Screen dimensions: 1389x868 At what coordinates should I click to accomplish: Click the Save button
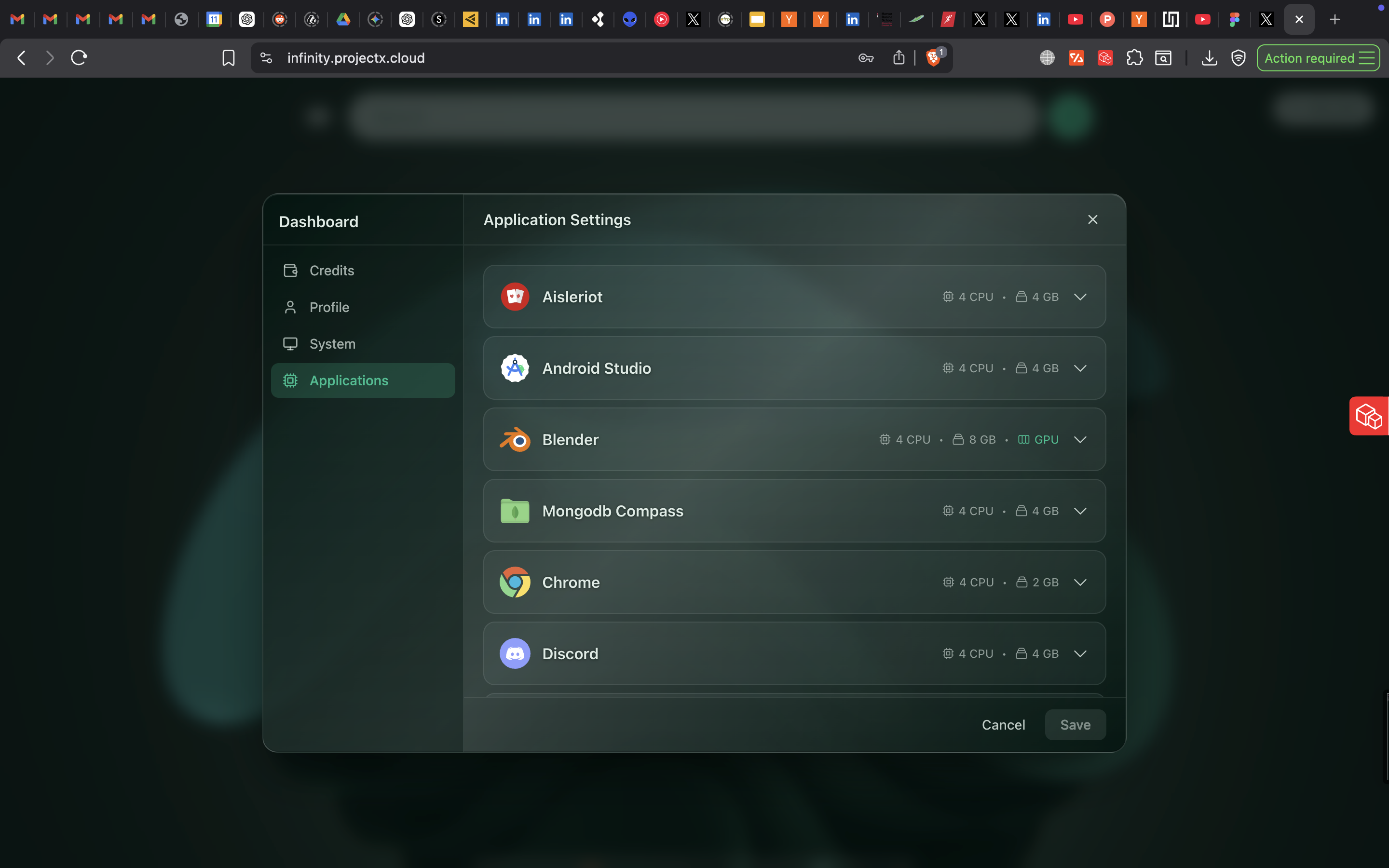click(x=1075, y=724)
